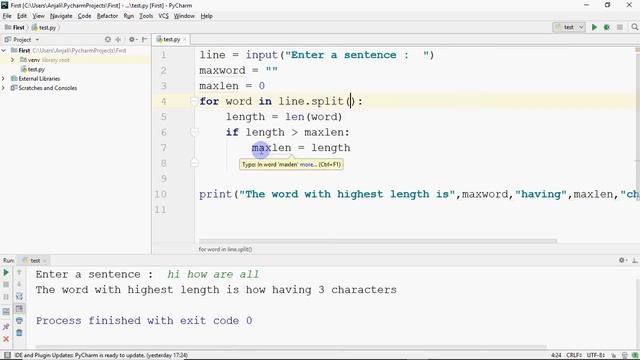The image size is (640, 360).
Task: Toggle scroll to end in console
Action: 19,309
